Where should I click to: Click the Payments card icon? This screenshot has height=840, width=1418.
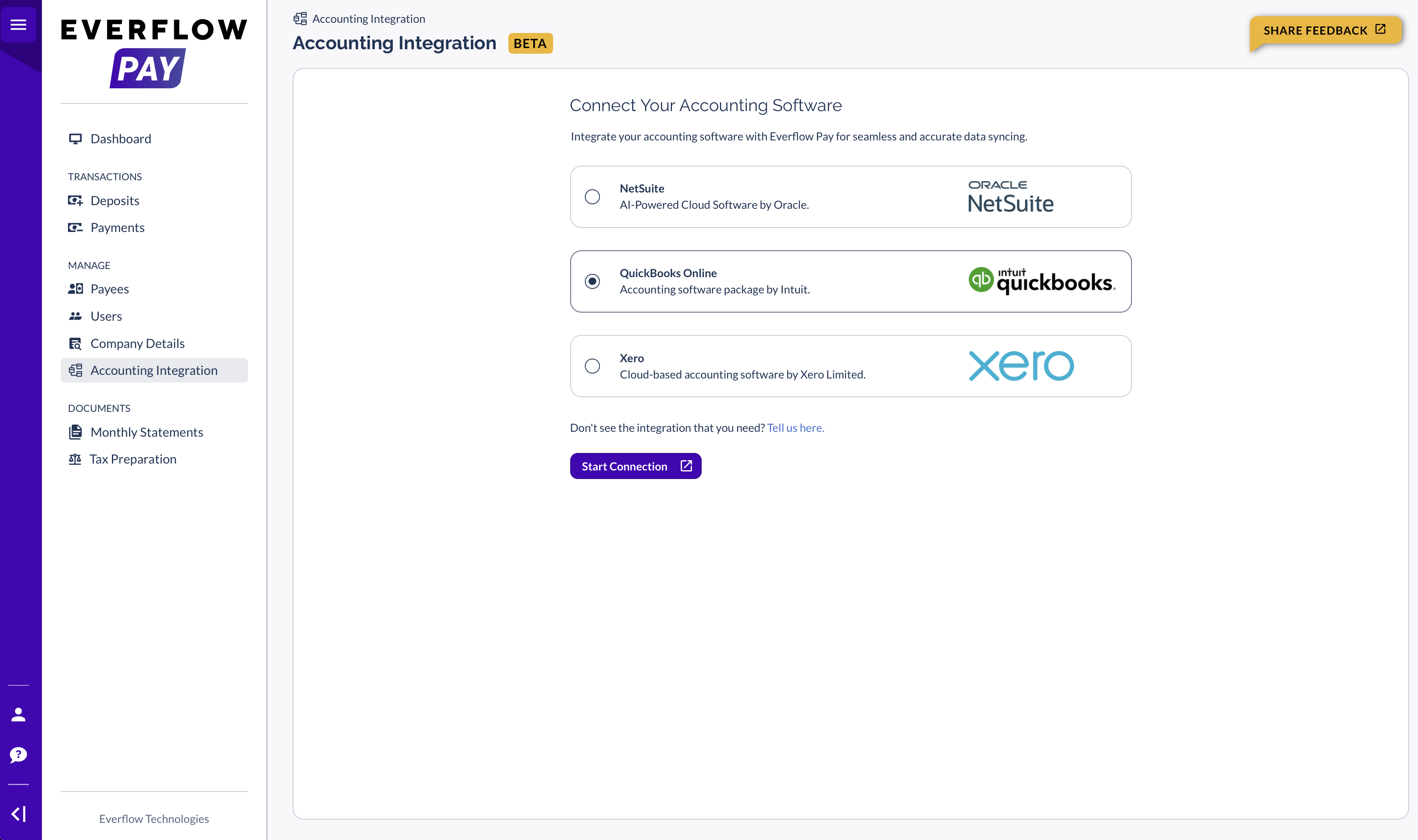(x=76, y=227)
